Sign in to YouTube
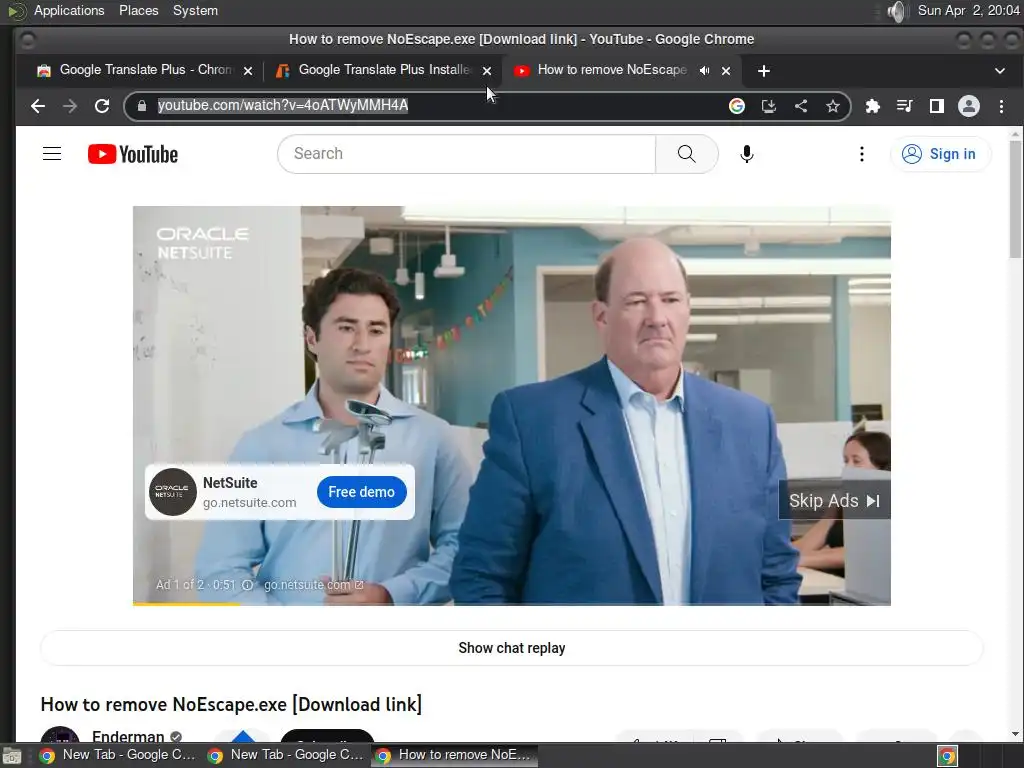 940,154
